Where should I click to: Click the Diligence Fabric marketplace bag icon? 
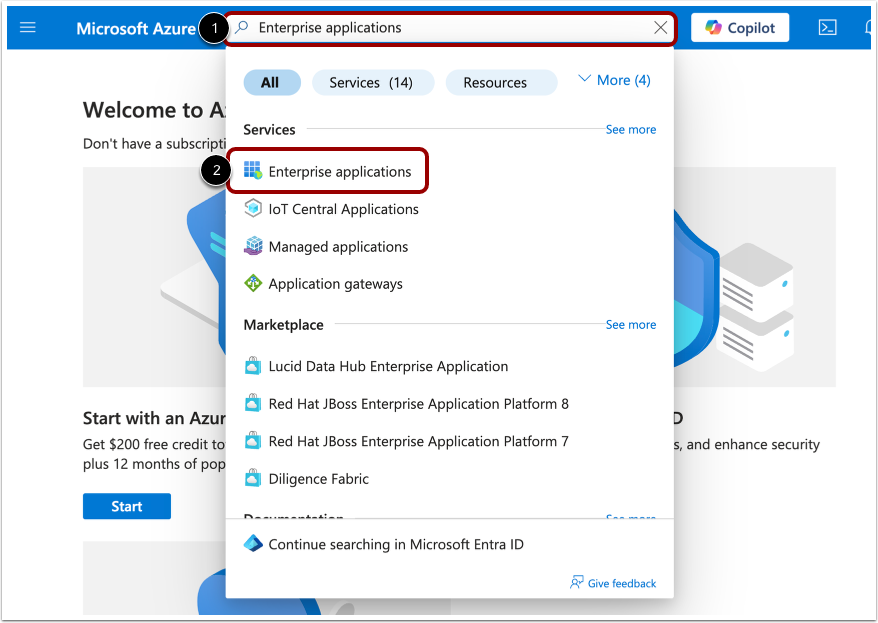tap(253, 478)
